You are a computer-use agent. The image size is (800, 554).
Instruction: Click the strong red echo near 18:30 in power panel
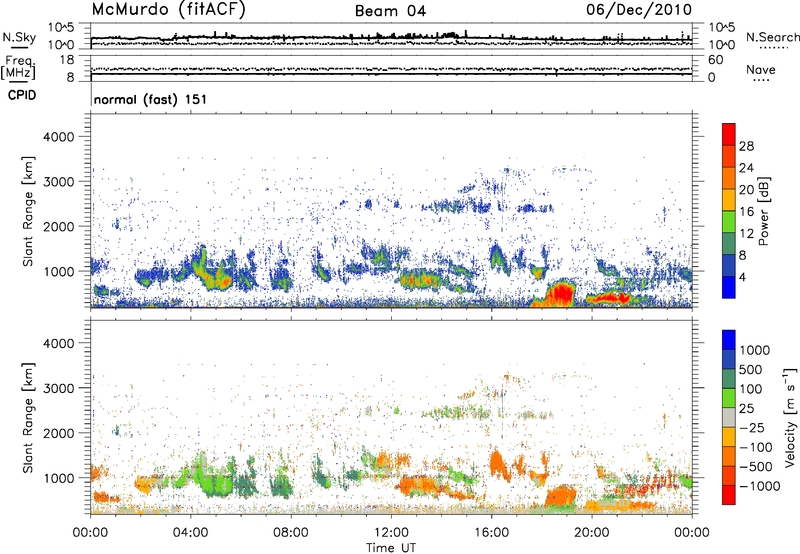pos(562,293)
